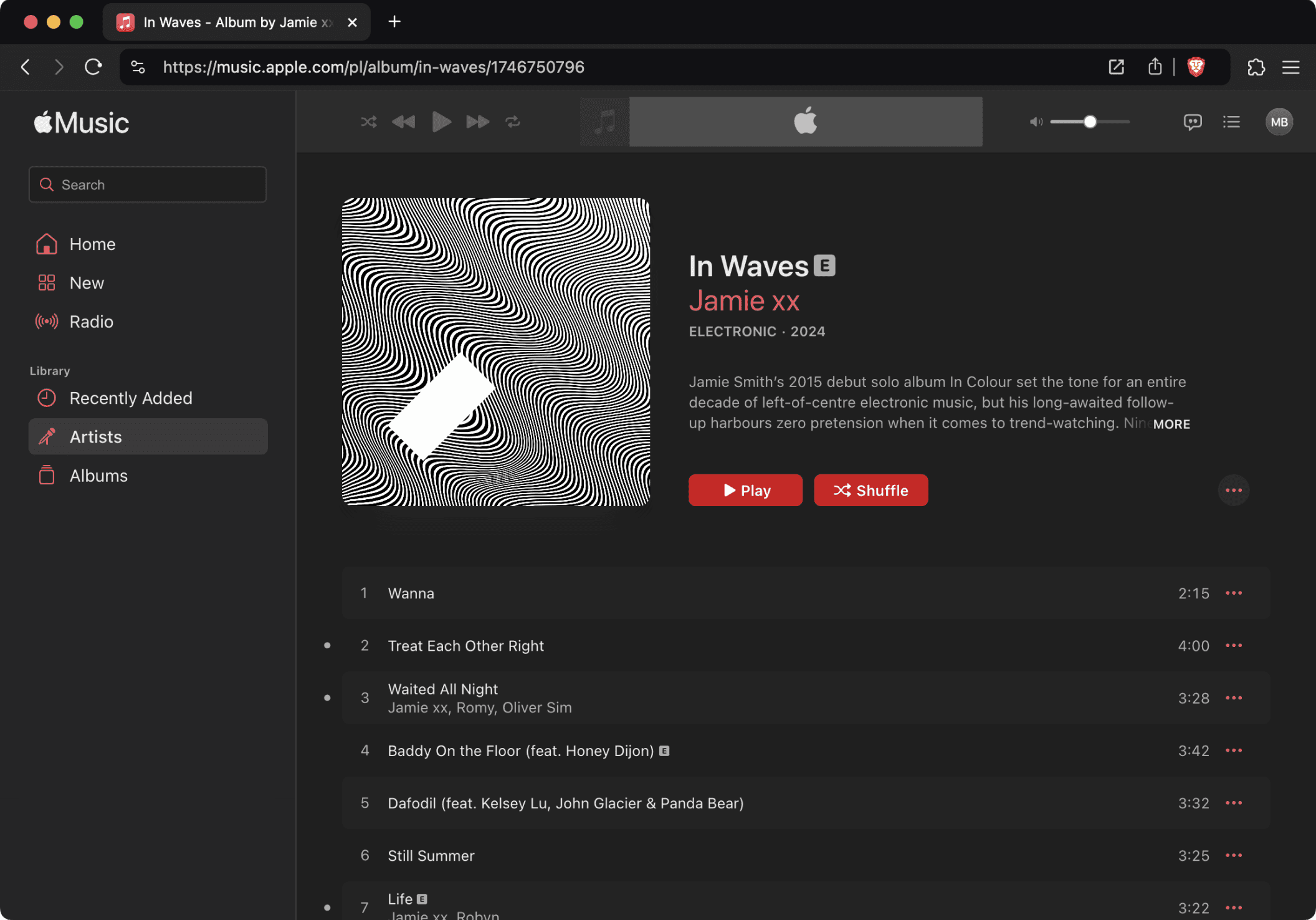This screenshot has width=1316, height=920.
Task: Expand album description with MORE
Action: (x=1171, y=424)
